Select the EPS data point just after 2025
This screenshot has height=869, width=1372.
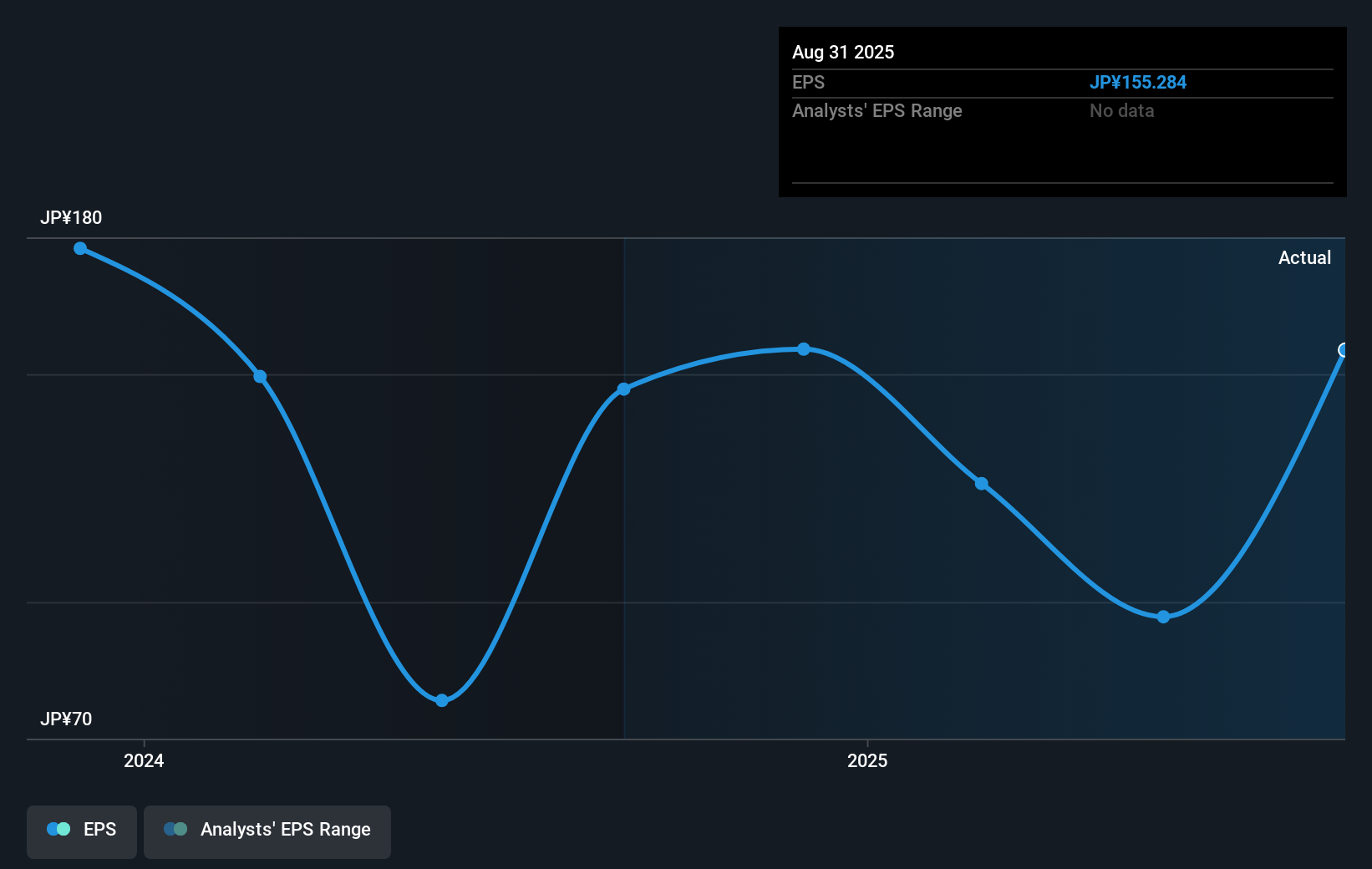982,483
